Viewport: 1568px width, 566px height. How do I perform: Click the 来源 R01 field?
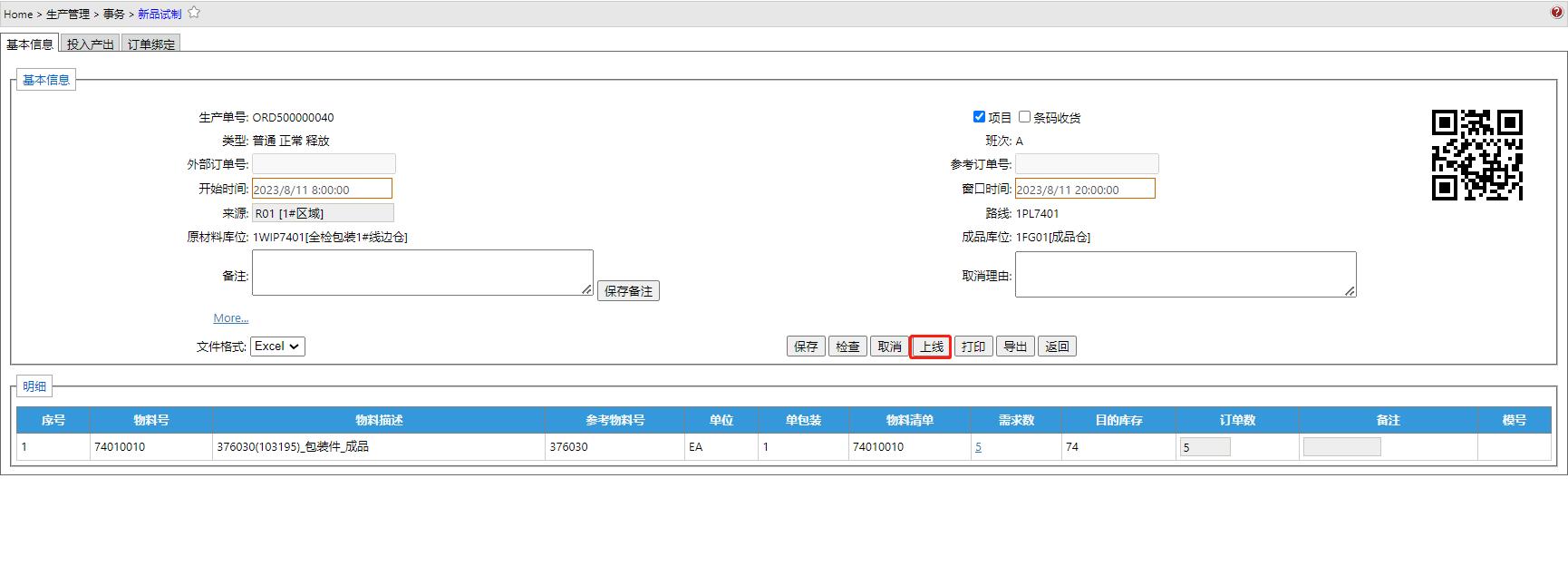(x=323, y=213)
